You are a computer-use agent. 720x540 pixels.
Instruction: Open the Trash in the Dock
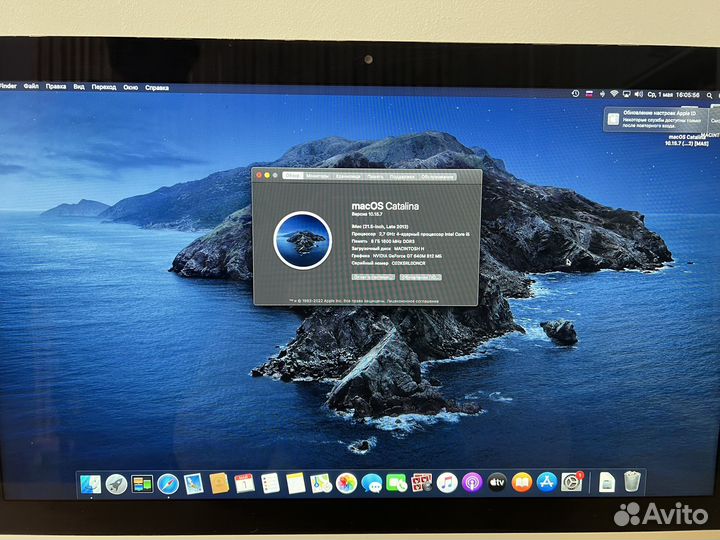[632, 482]
